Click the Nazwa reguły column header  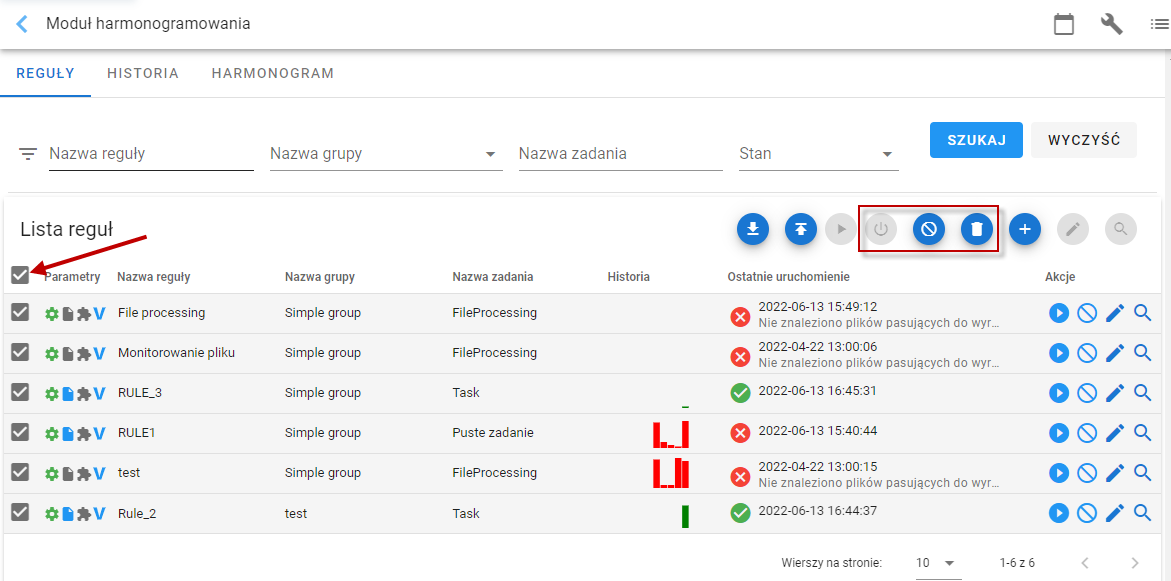pos(154,277)
